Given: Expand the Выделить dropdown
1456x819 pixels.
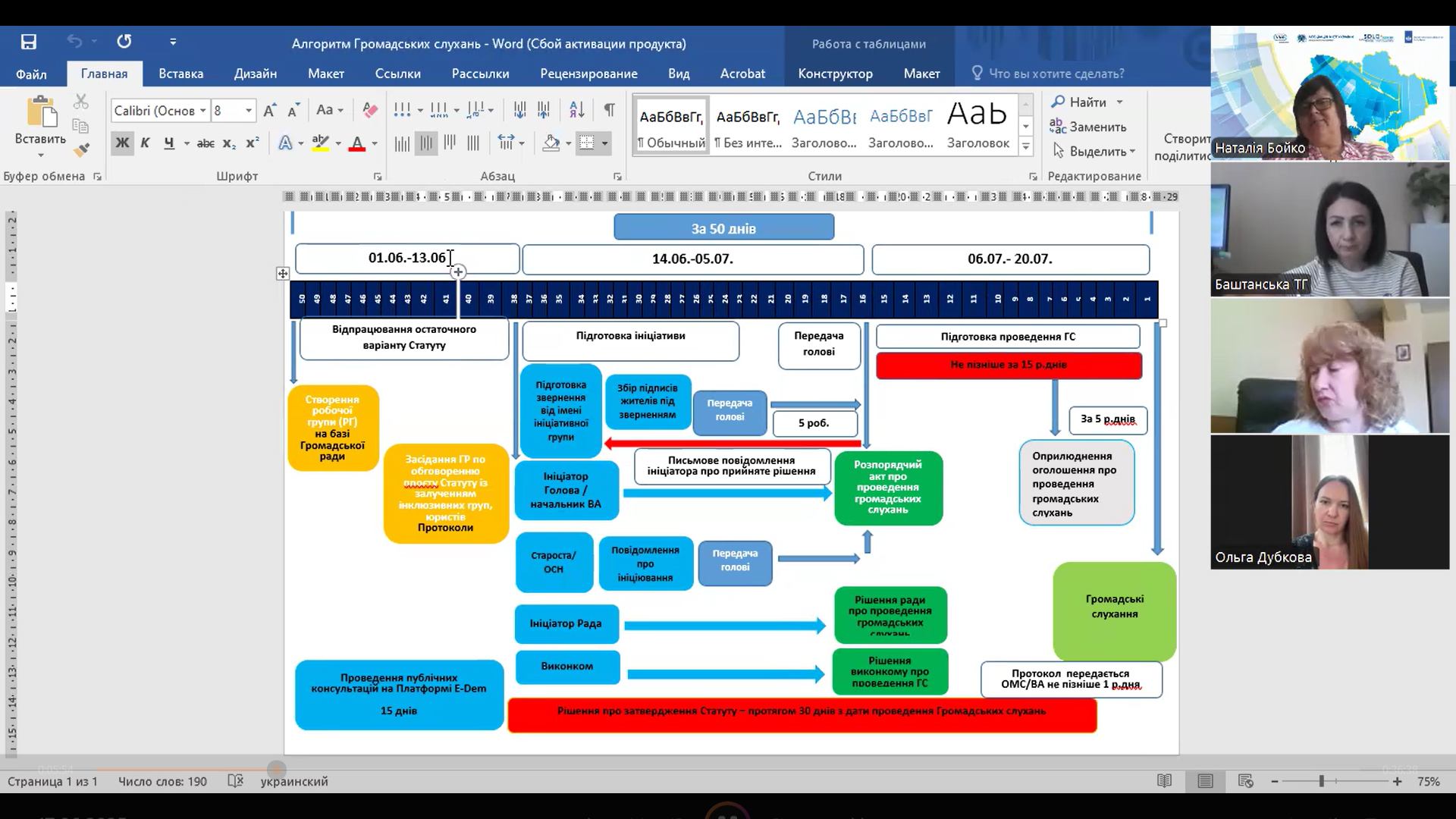Looking at the screenshot, I should (1132, 151).
